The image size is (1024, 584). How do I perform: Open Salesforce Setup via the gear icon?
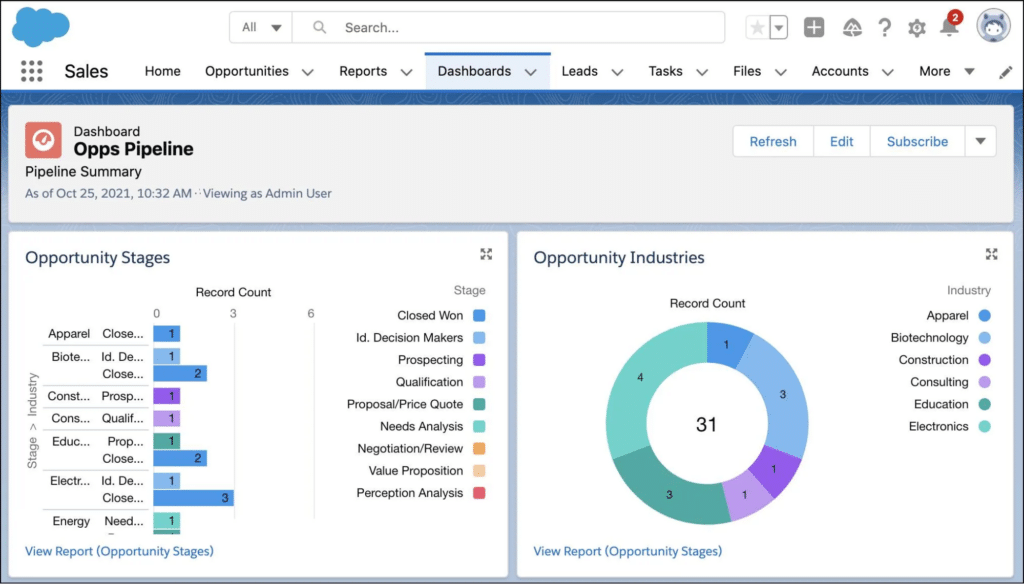tap(916, 28)
